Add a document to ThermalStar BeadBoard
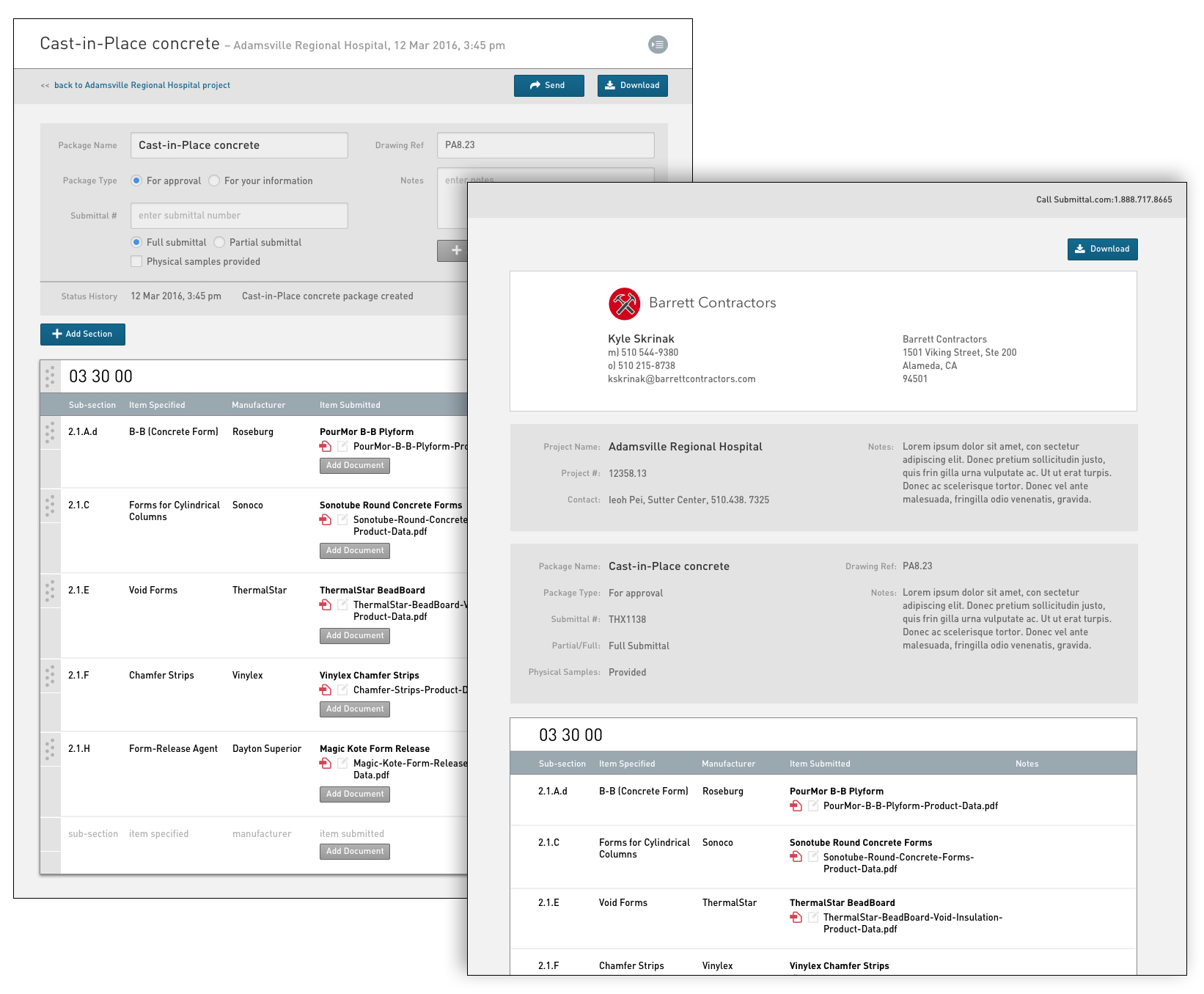Screen dimensions: 1204x994 [355, 636]
